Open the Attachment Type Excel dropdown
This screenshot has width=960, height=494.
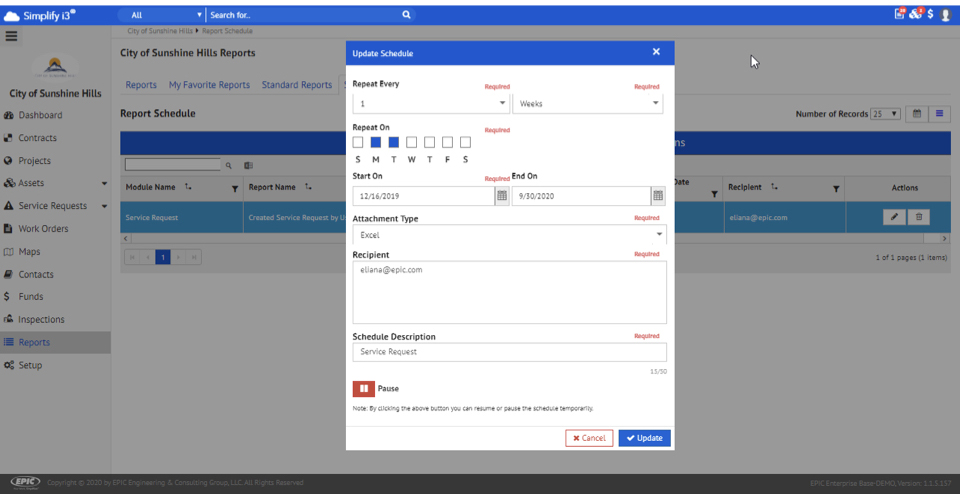coord(509,235)
